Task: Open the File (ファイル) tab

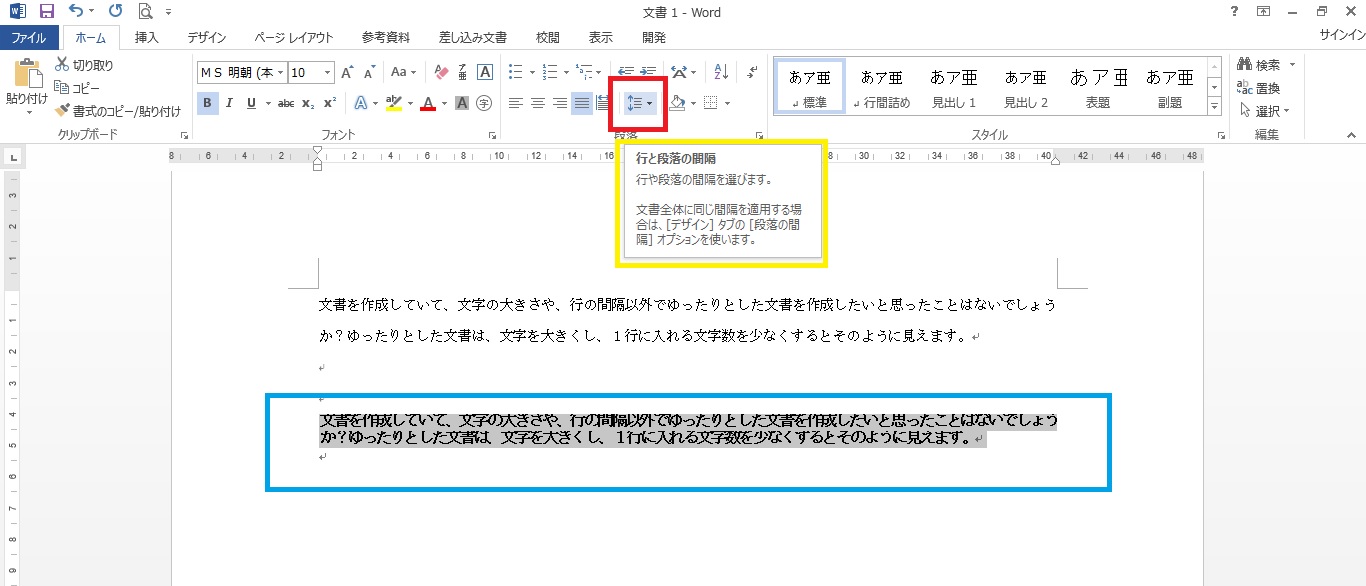Action: (29, 38)
